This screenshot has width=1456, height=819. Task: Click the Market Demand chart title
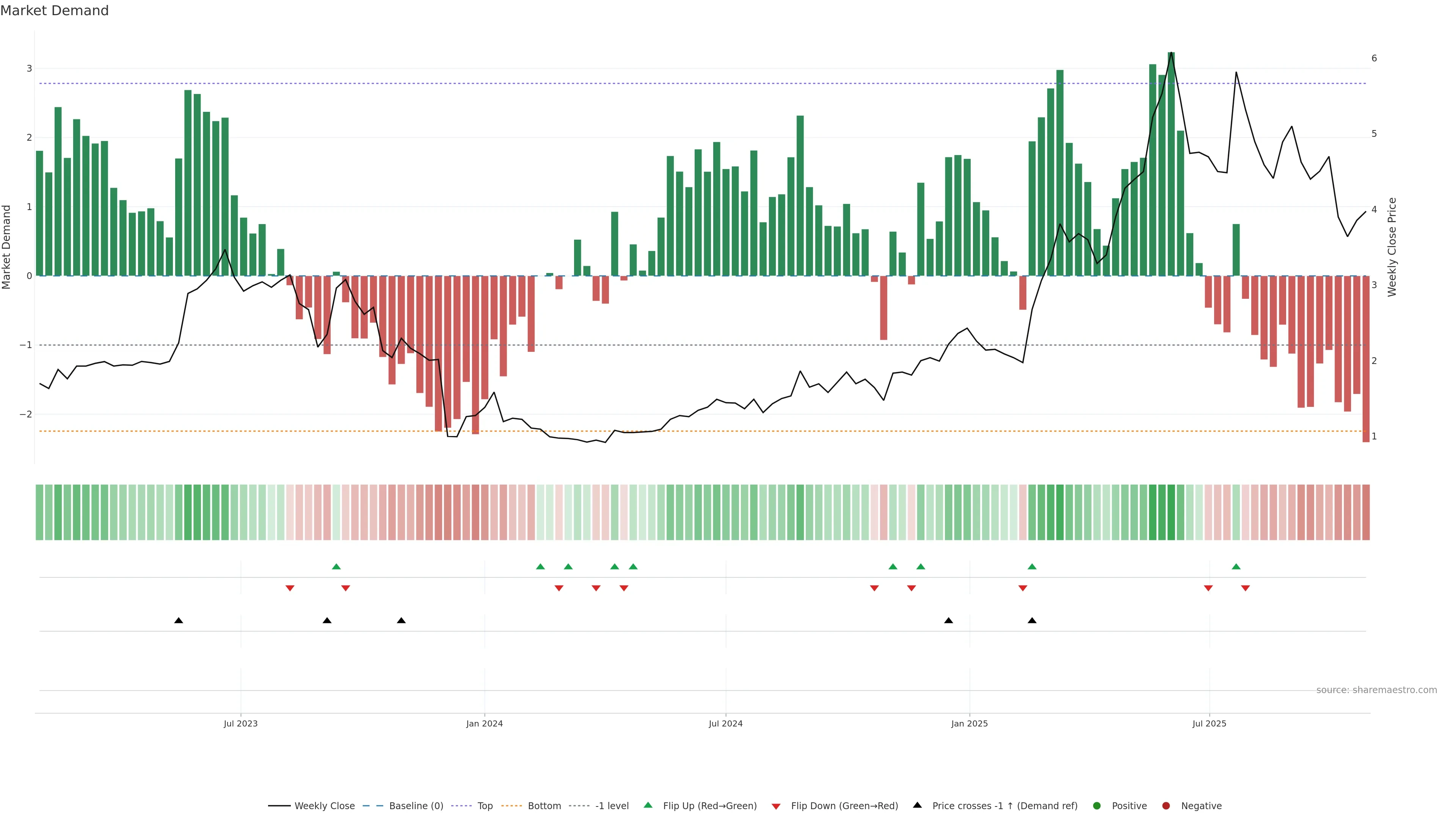(54, 11)
